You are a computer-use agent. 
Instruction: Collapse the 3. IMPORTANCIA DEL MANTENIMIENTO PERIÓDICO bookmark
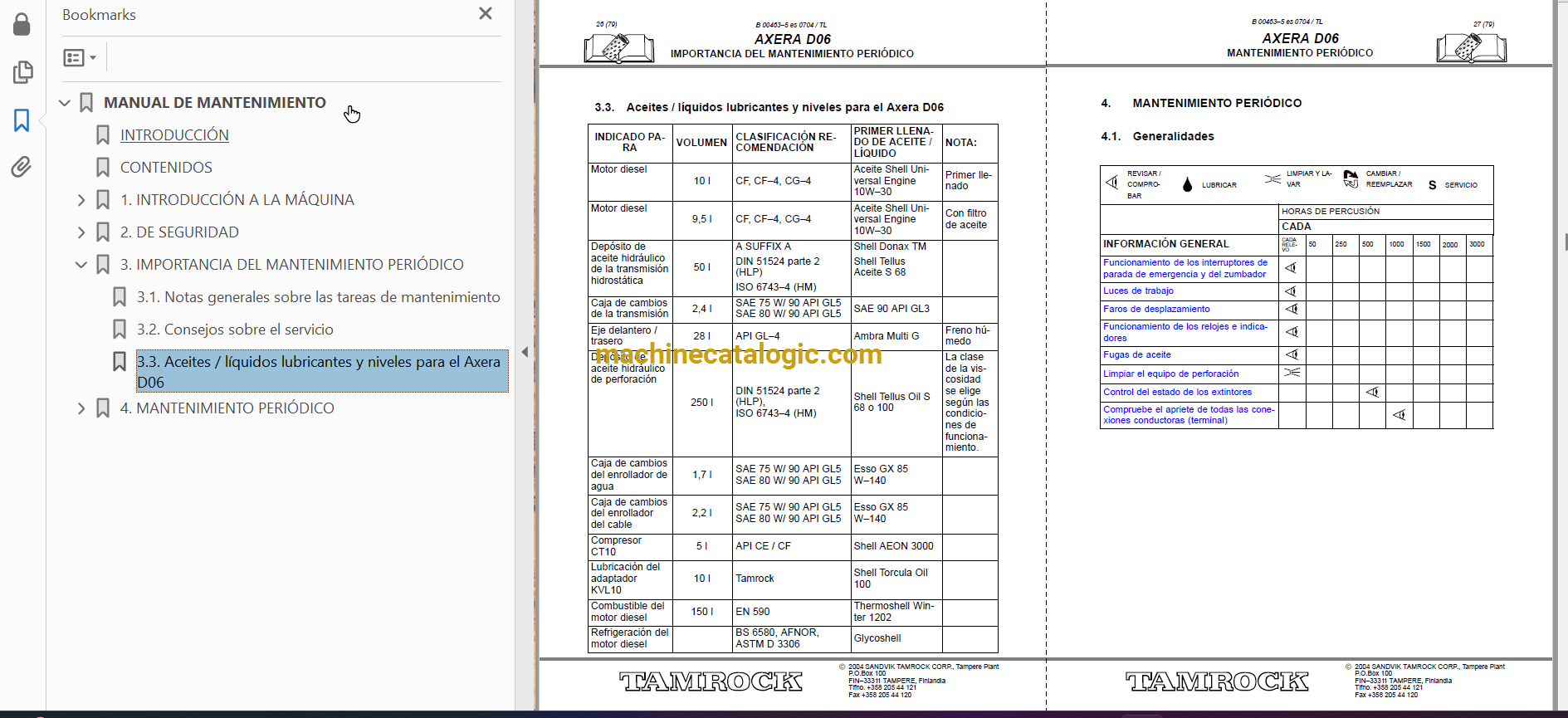(81, 265)
